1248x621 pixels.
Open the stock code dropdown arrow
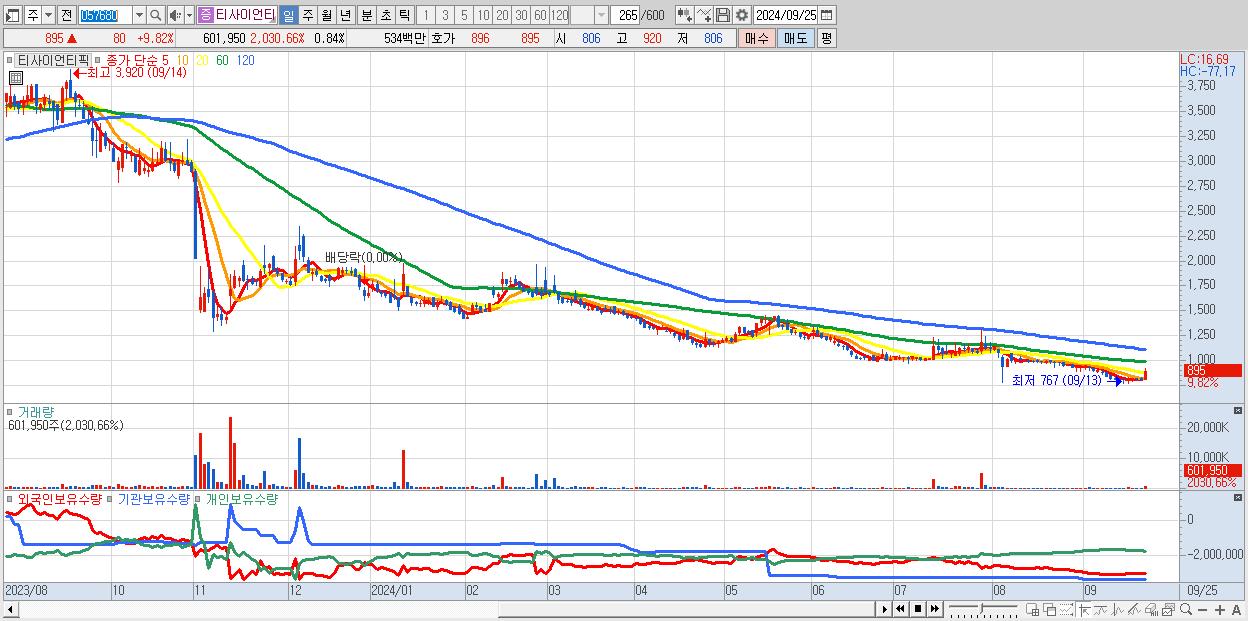(139, 15)
